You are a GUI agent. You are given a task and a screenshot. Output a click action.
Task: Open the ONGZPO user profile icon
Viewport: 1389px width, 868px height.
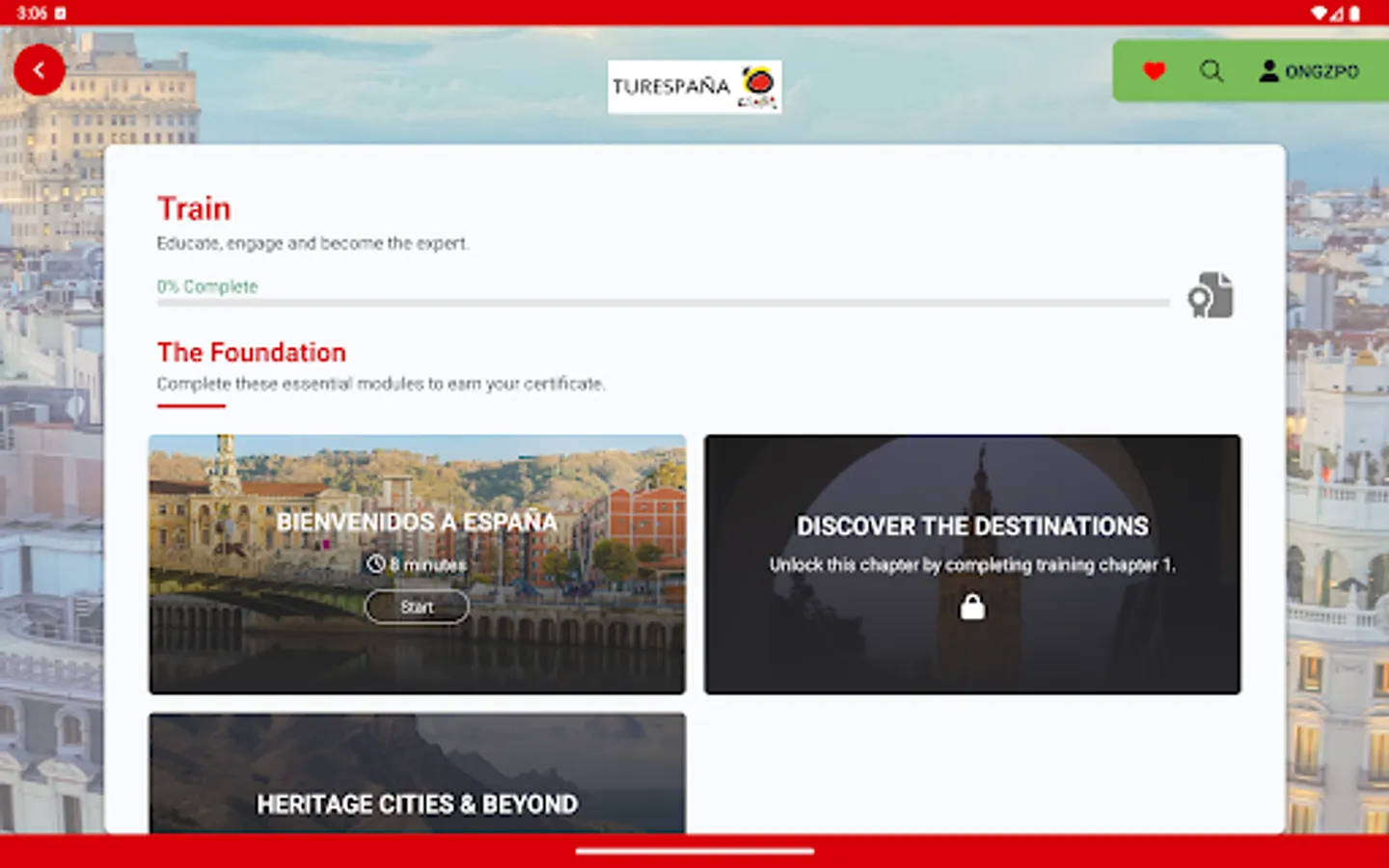(x=1268, y=70)
